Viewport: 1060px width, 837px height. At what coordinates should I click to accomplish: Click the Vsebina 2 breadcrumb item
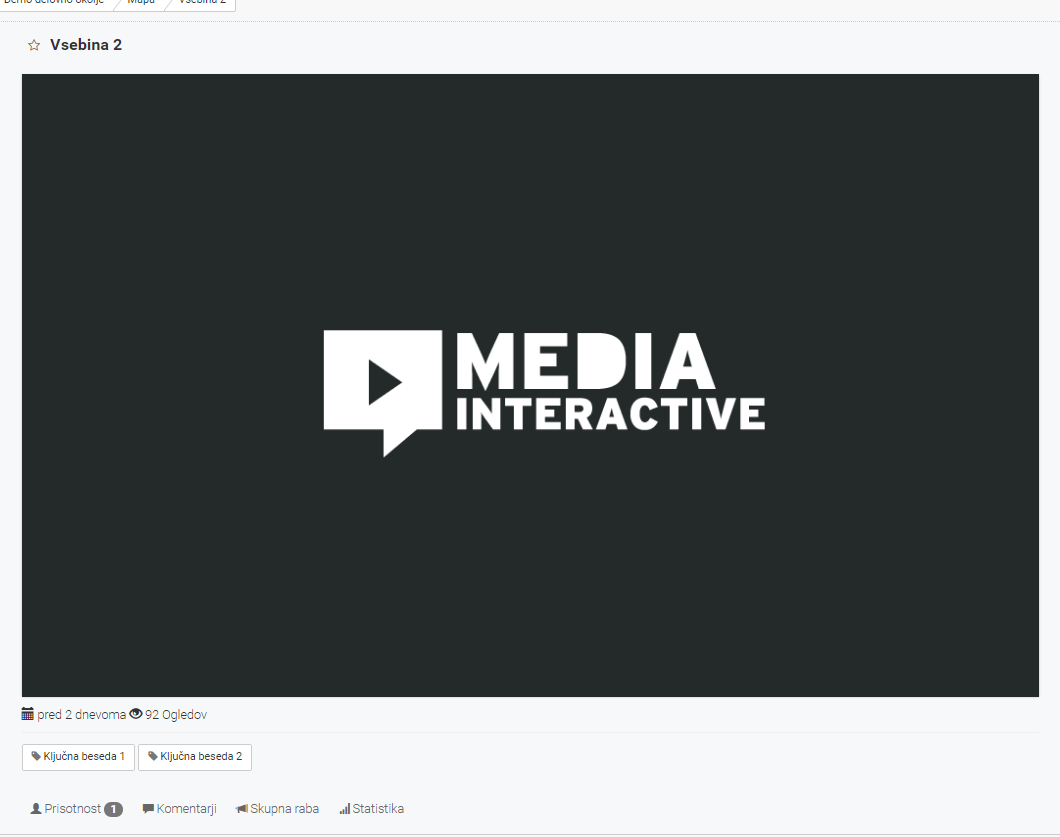(x=202, y=2)
